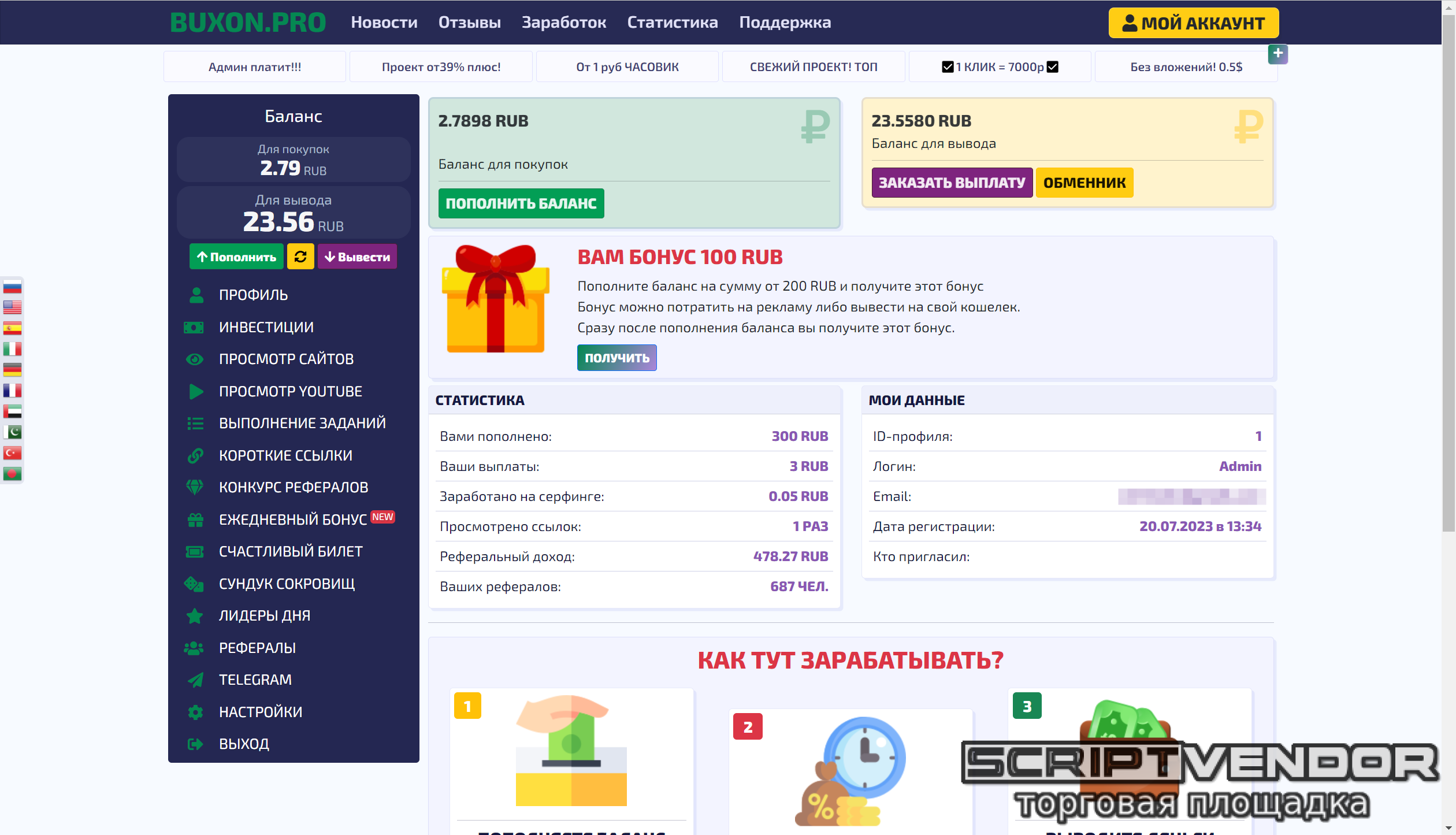Click the ticket icon for СЧАСТЛИВЫЙ БИЛЕТ
1456x835 pixels.
(x=194, y=551)
